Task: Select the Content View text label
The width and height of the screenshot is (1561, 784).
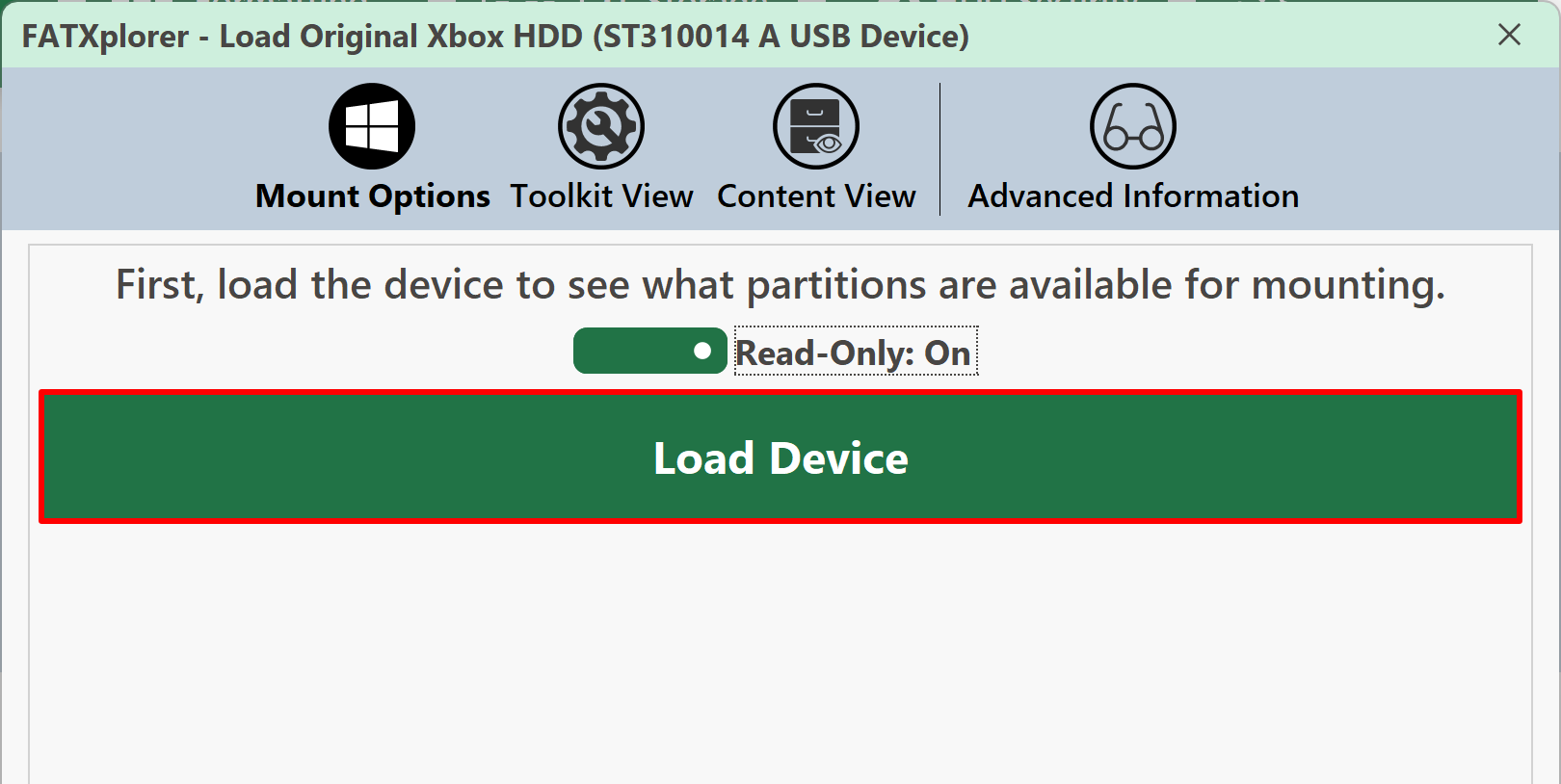Action: (816, 196)
